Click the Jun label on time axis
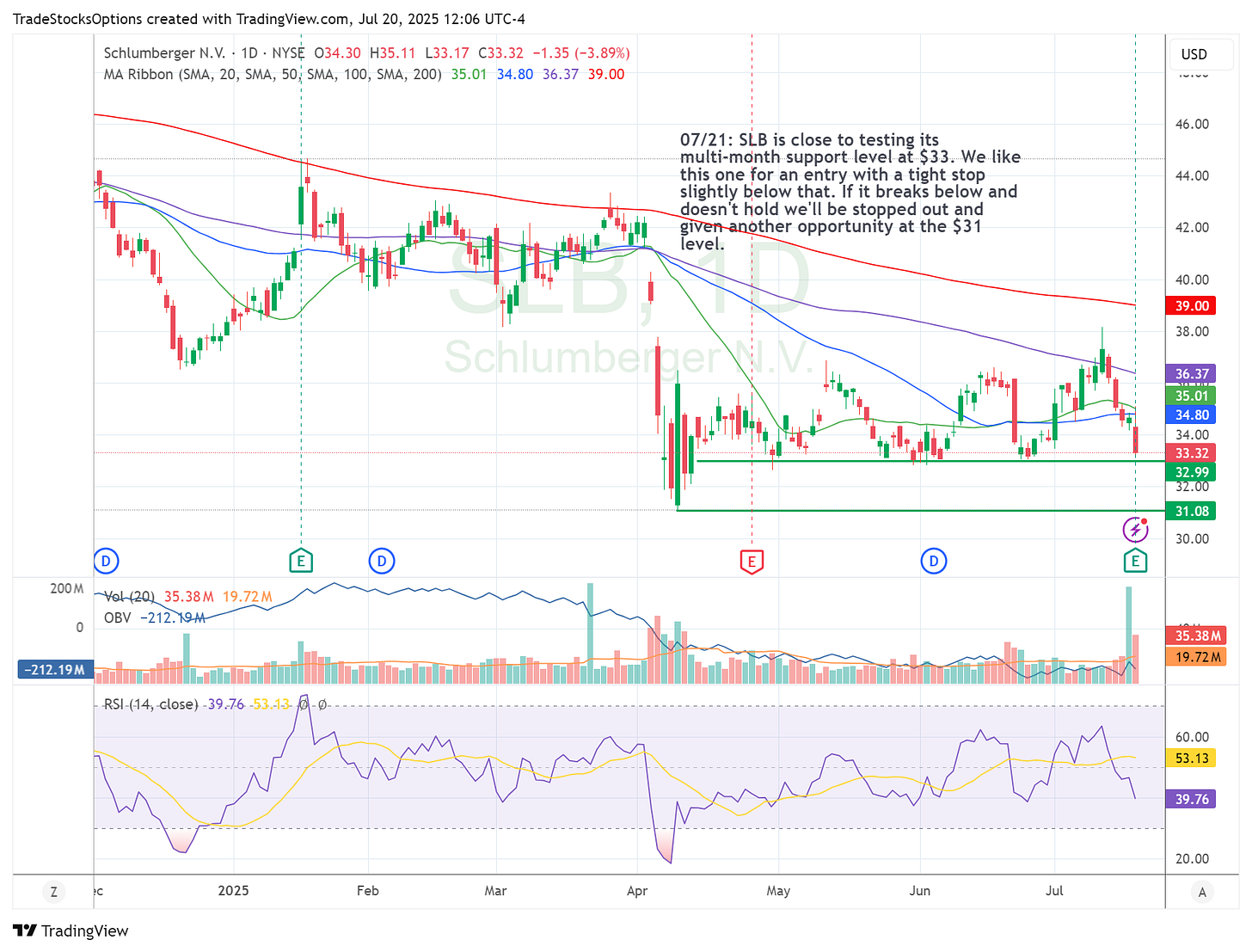This screenshot has width=1252, height=952. point(920,891)
